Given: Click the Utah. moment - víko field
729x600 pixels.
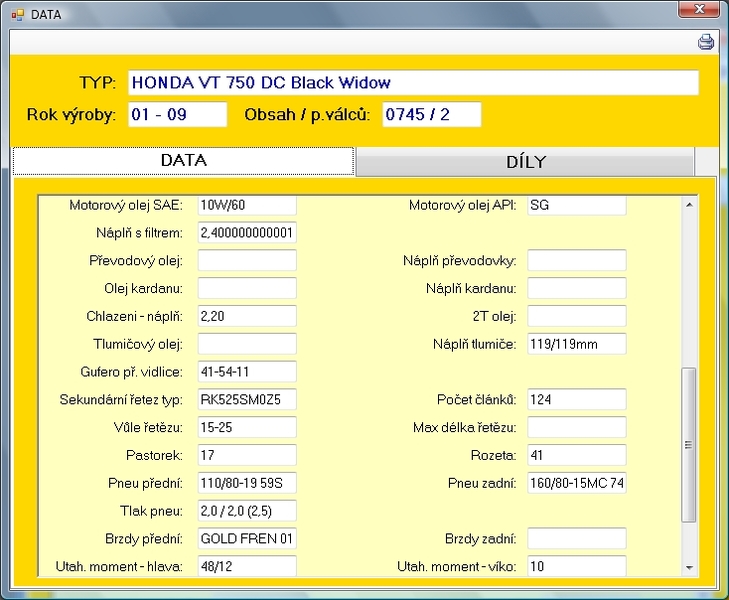Looking at the screenshot, I should pyautogui.click(x=577, y=566).
